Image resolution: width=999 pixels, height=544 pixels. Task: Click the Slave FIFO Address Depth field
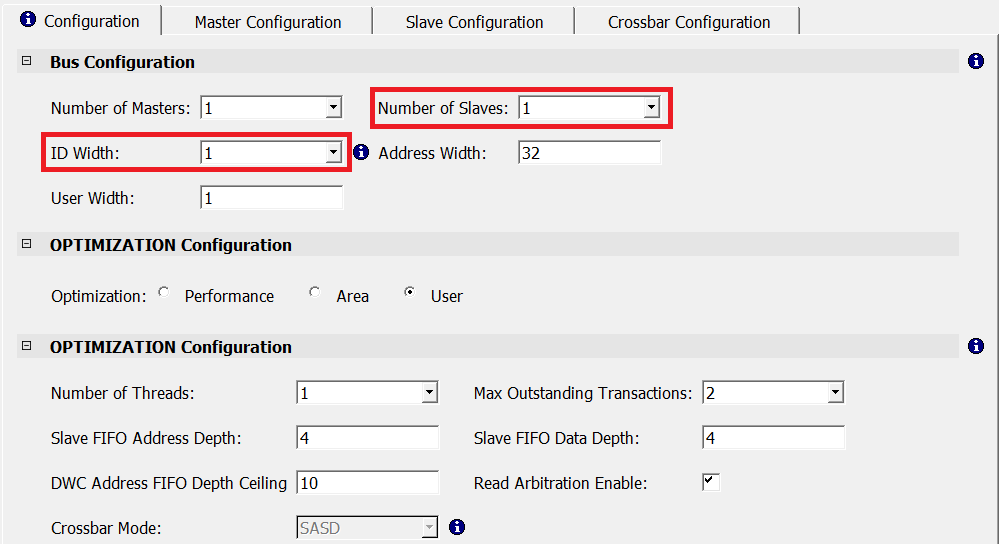point(367,438)
